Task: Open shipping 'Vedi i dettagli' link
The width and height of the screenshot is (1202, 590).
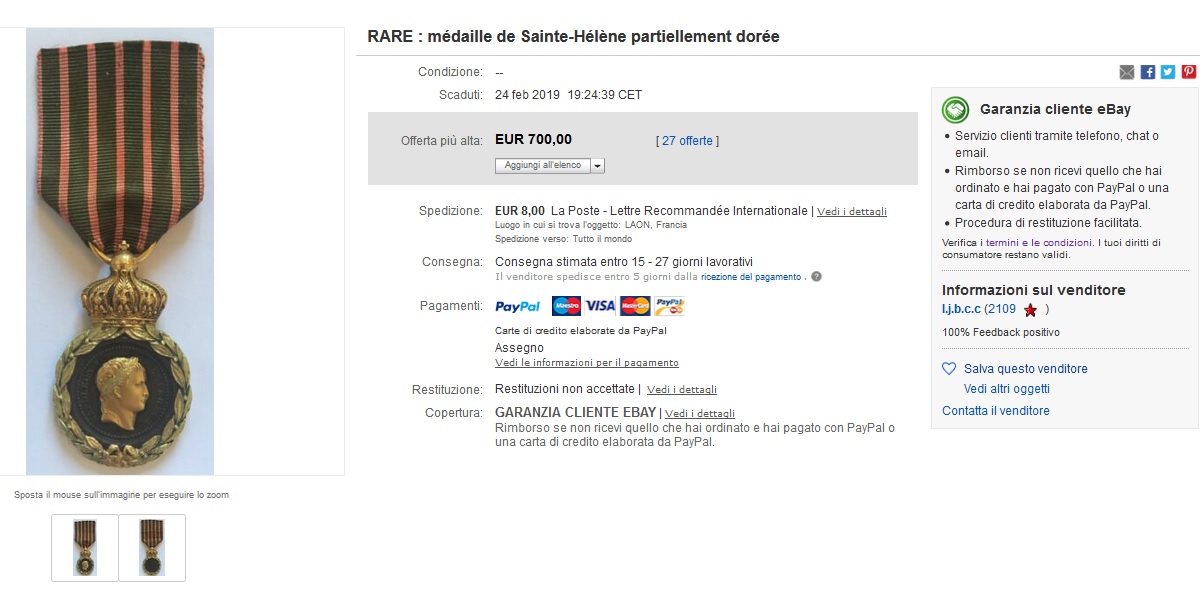Action: [x=852, y=212]
